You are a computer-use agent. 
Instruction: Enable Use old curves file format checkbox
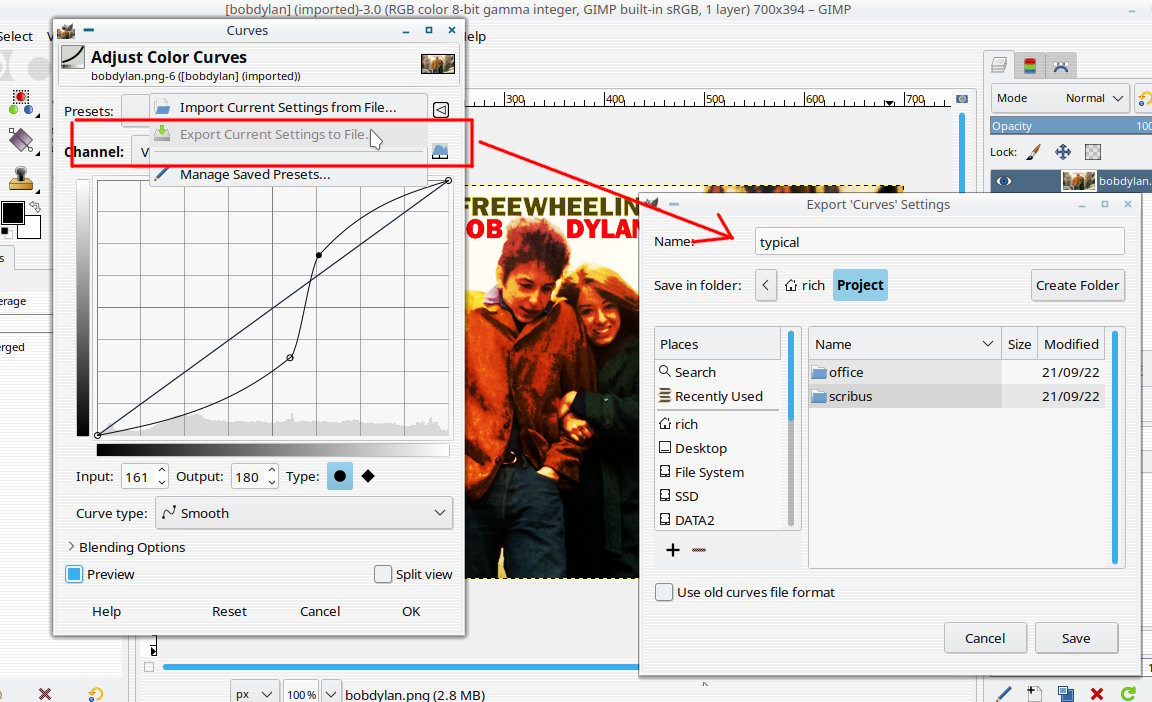(664, 592)
